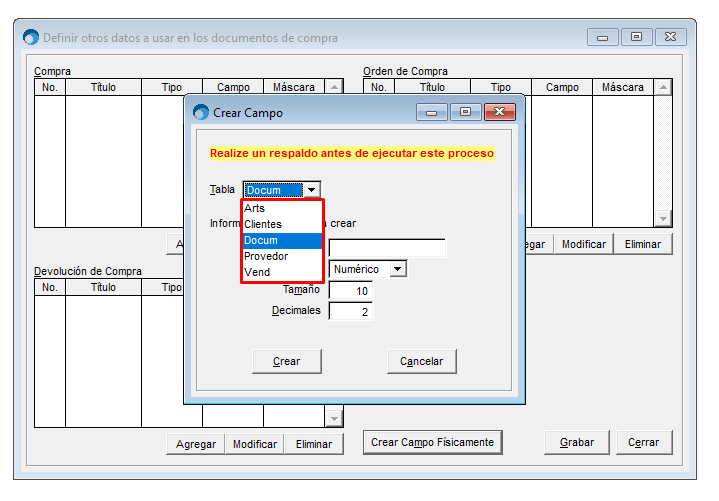Viewport: 719px width, 501px height.
Task: Click No. header in Compra table
Action: coord(50,87)
